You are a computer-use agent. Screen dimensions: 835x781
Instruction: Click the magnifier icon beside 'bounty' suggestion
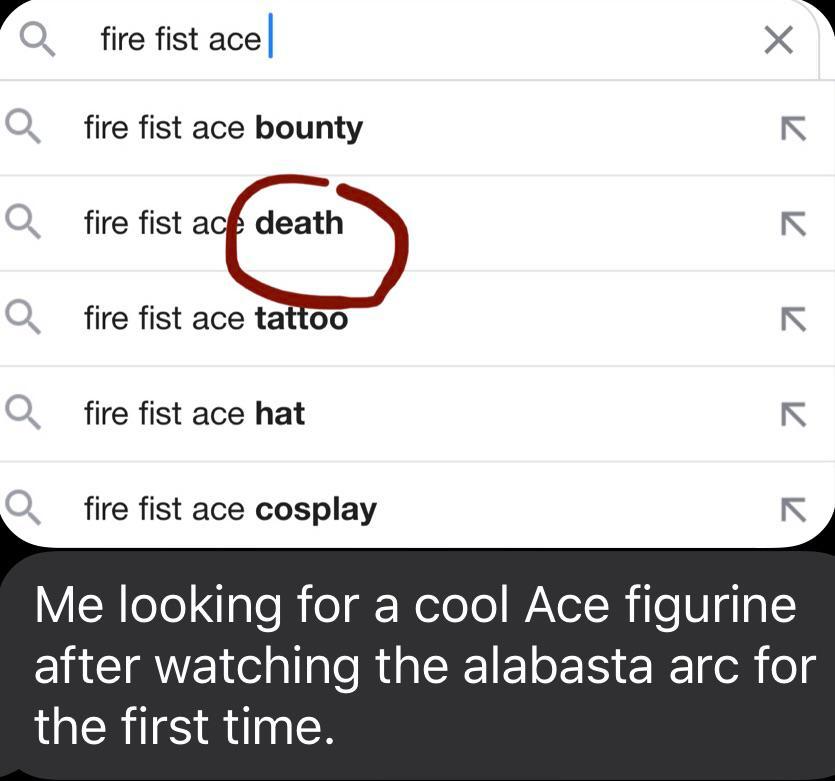pyautogui.click(x=23, y=127)
